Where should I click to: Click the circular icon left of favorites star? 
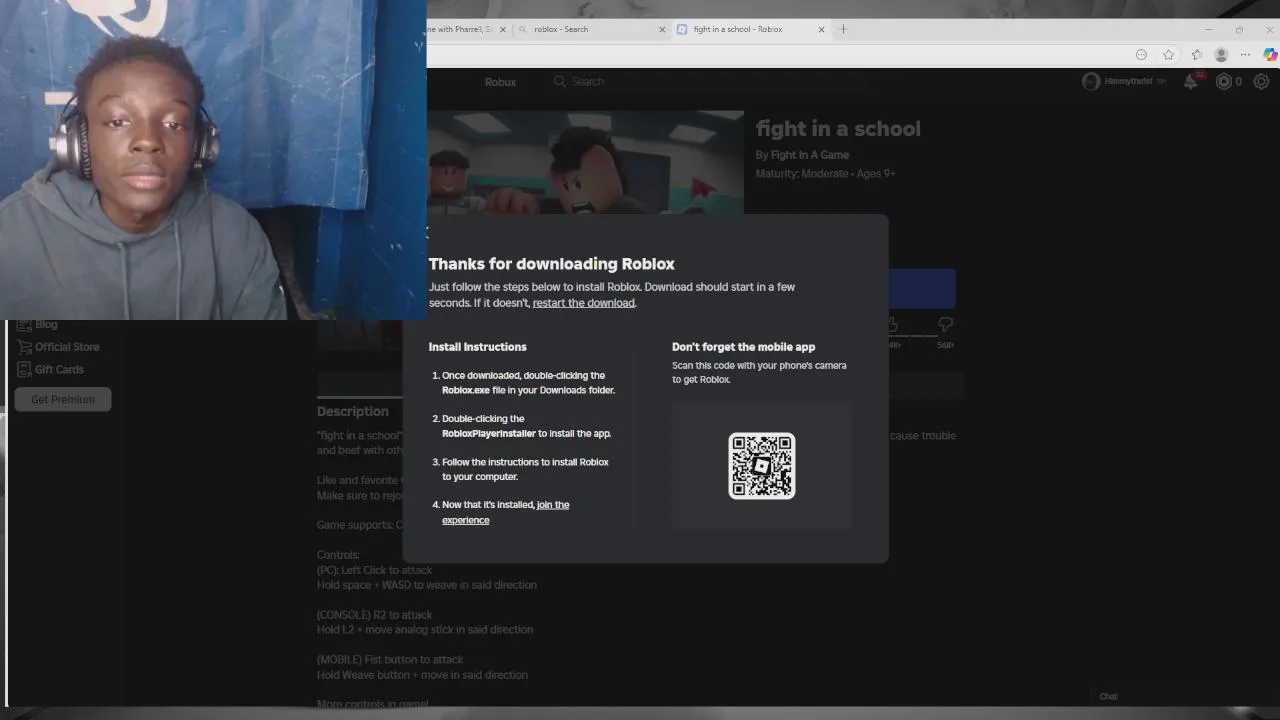pyautogui.click(x=1141, y=55)
